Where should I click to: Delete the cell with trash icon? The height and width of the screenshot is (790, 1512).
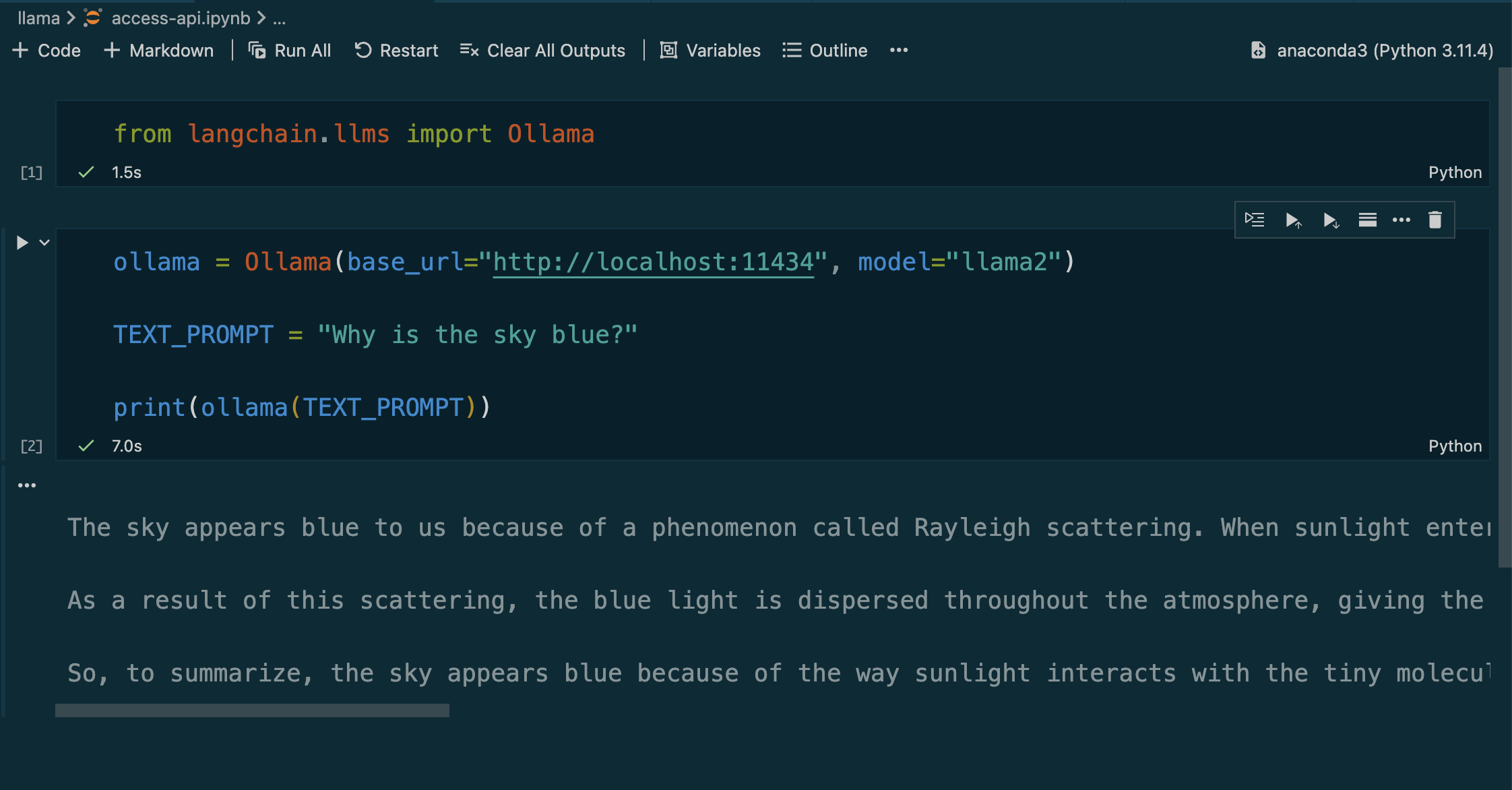pyautogui.click(x=1435, y=220)
